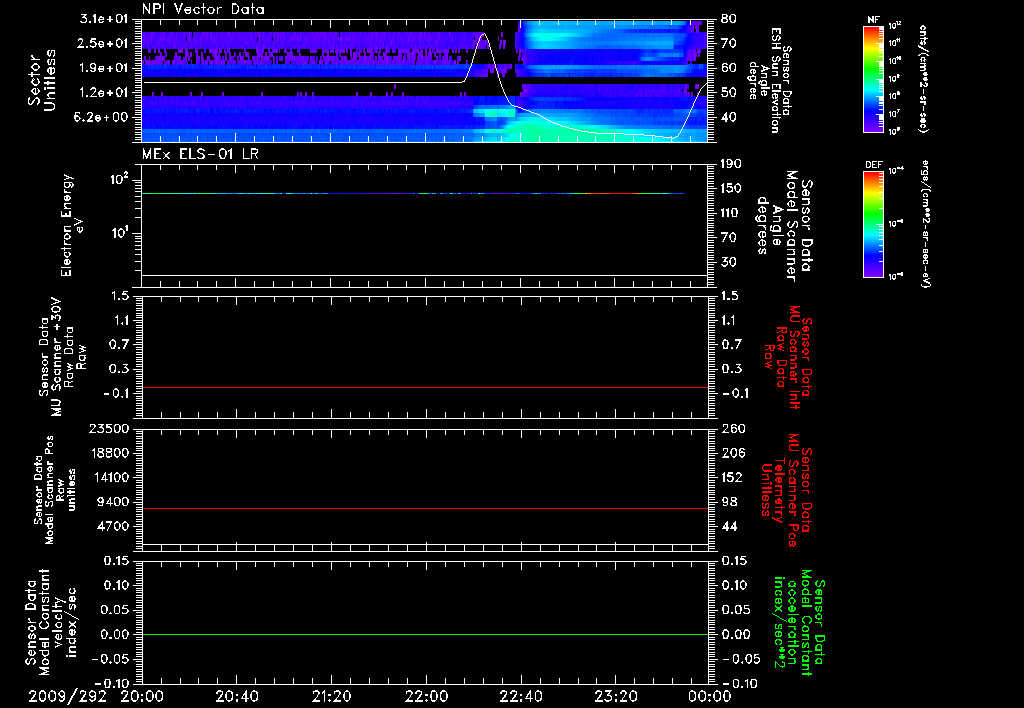Click the 23:20 time tick label
The height and width of the screenshot is (708, 1024).
[615, 696]
